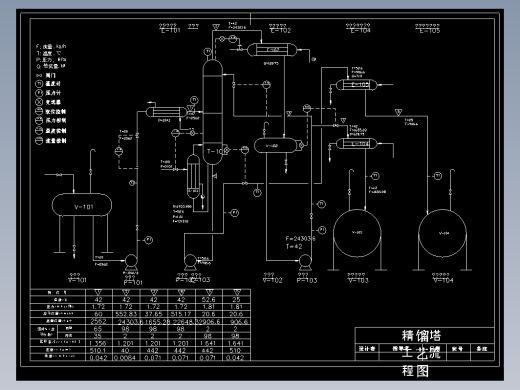Select table cell 552.83
Viewport: 520px width, 390px height.
point(126,314)
